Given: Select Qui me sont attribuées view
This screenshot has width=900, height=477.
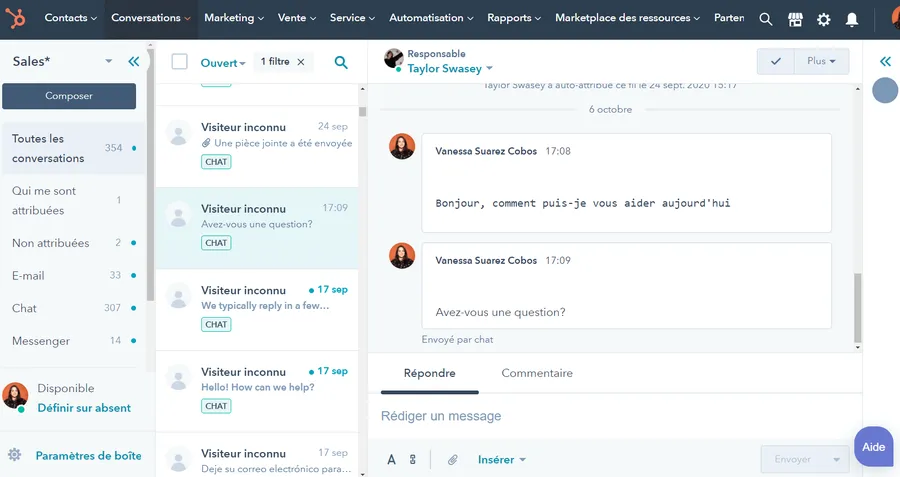Looking at the screenshot, I should pos(73,200).
